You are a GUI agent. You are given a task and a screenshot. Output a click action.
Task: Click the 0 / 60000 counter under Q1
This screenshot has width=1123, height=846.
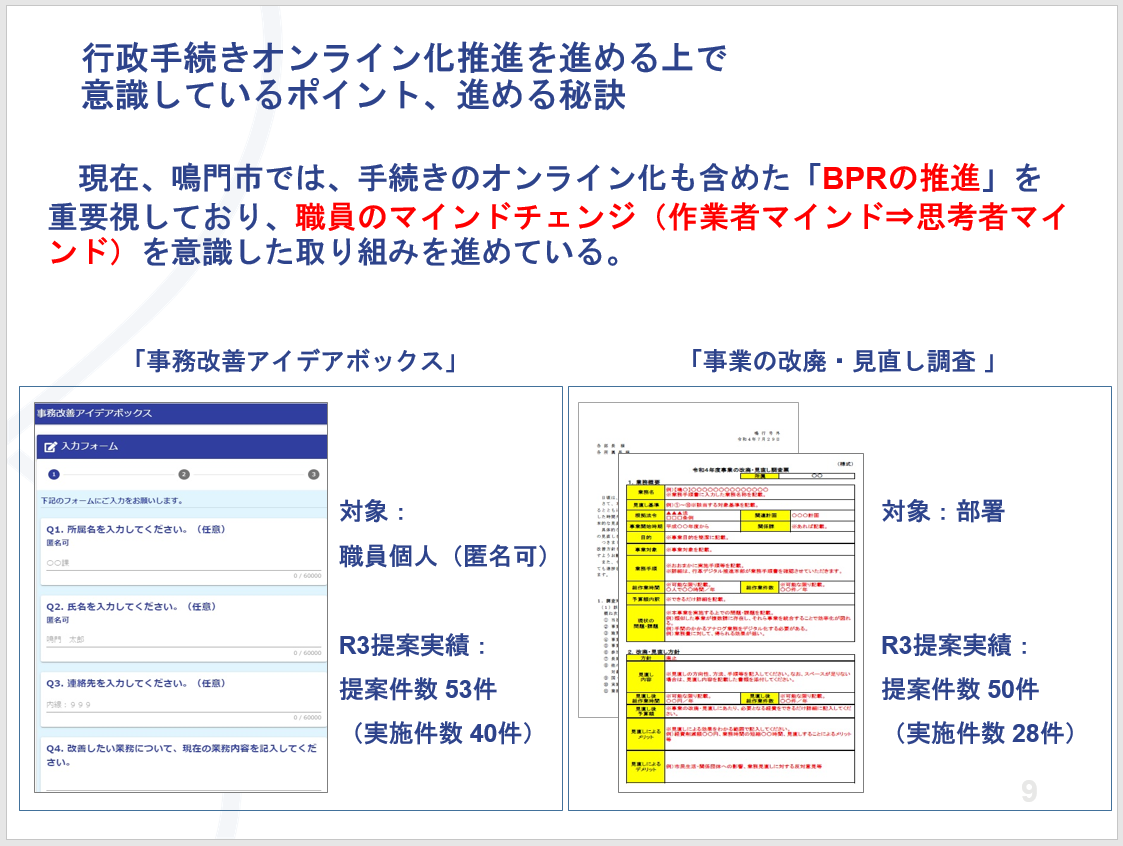(307, 576)
